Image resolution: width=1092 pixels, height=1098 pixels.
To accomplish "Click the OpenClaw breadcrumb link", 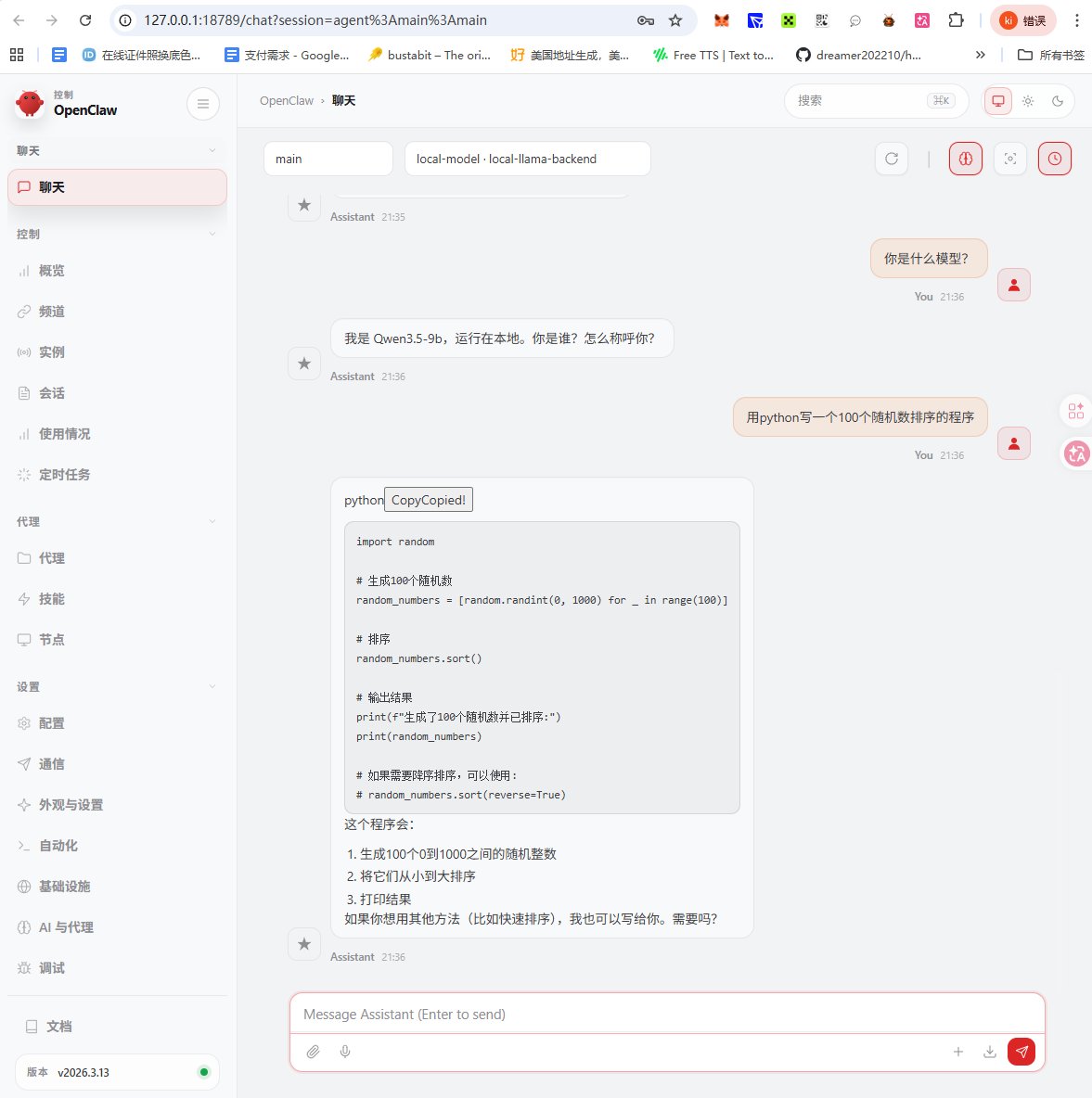I will coord(287,101).
